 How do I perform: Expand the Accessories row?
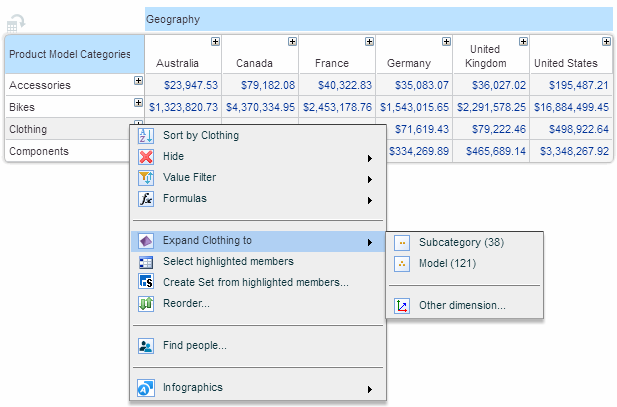coord(138,80)
